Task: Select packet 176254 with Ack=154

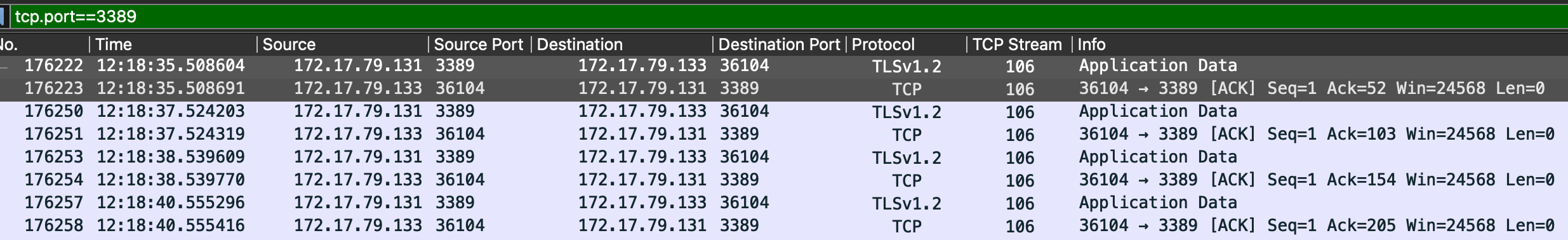Action: click(x=784, y=180)
